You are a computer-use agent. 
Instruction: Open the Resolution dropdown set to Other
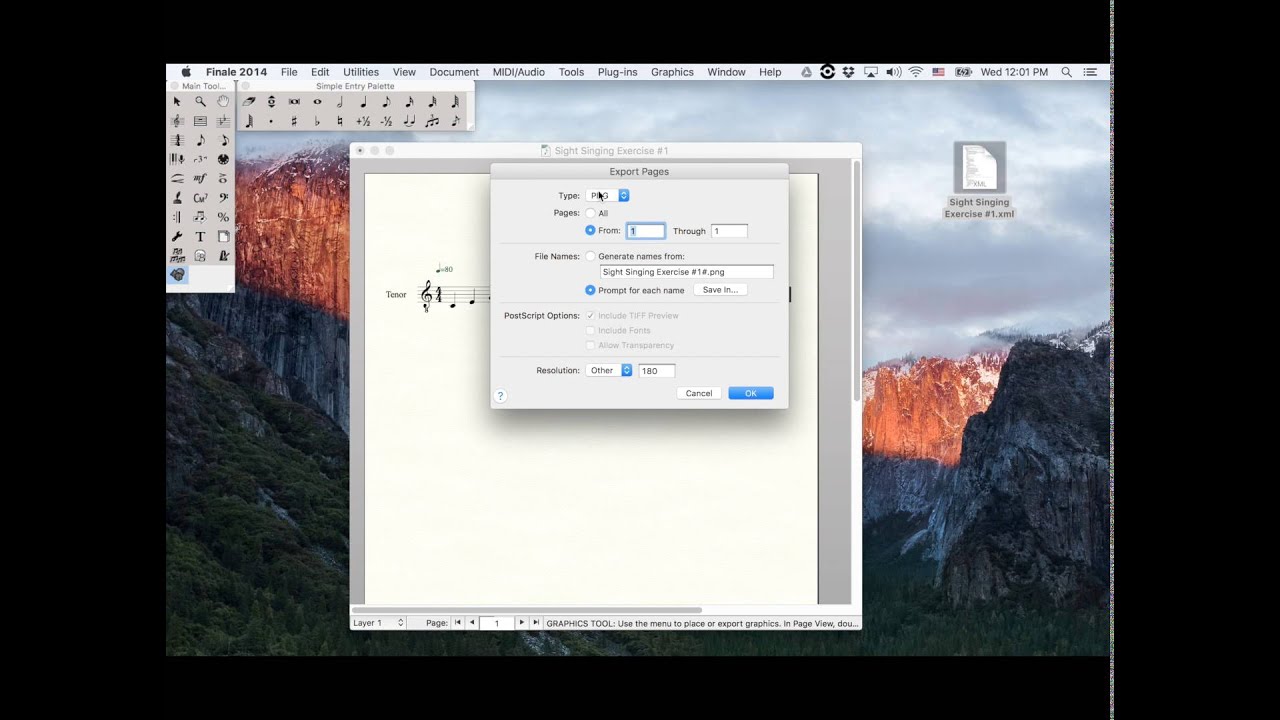(609, 370)
